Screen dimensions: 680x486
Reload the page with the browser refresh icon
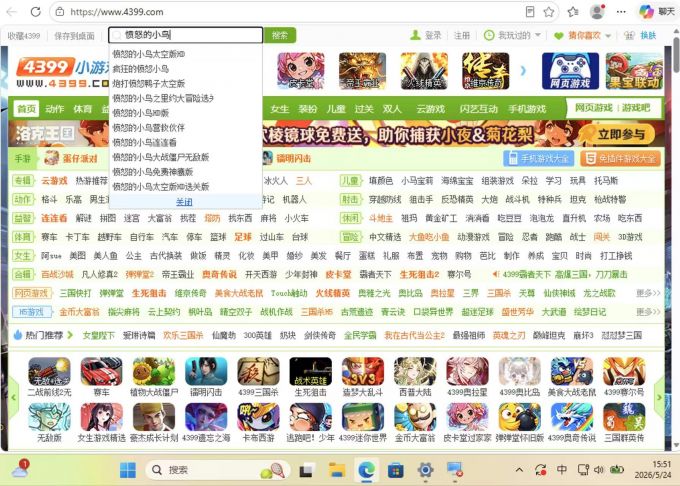coord(36,12)
